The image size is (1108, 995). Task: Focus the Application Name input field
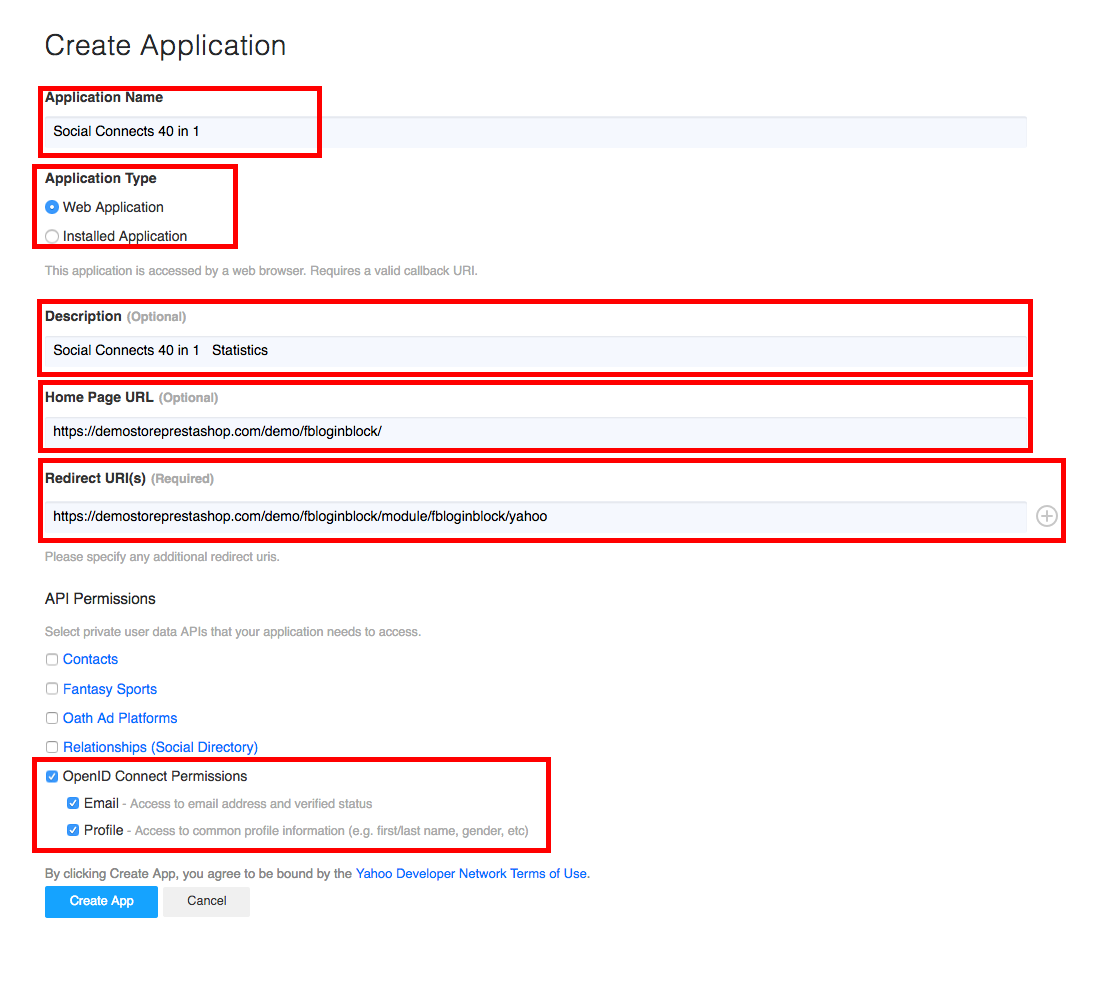click(x=536, y=132)
